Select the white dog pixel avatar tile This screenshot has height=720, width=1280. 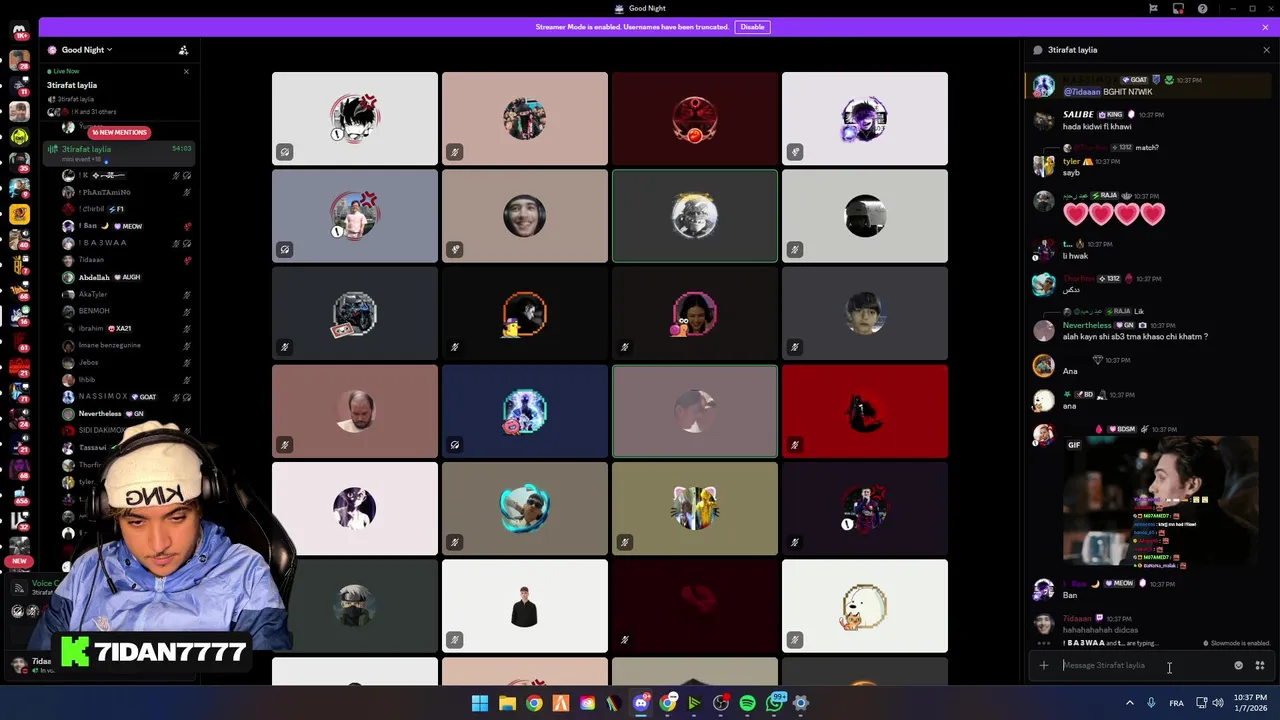865,606
